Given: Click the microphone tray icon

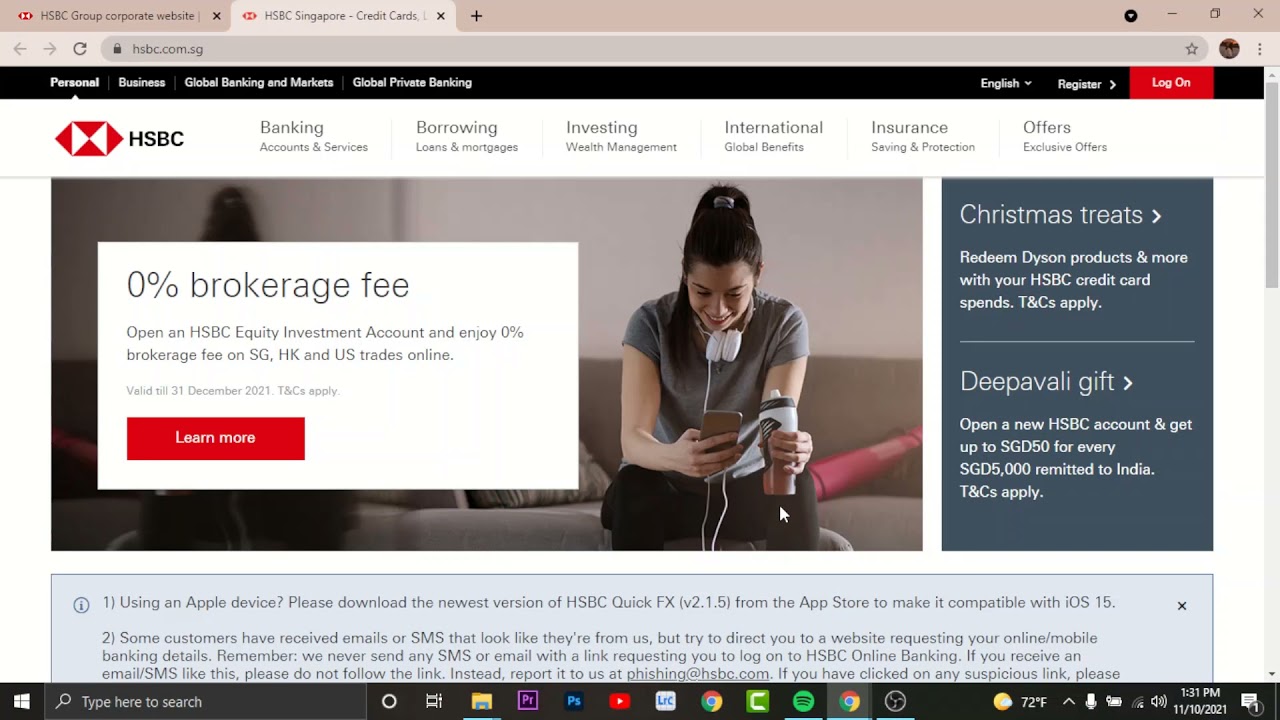Looking at the screenshot, I should click(1091, 701).
